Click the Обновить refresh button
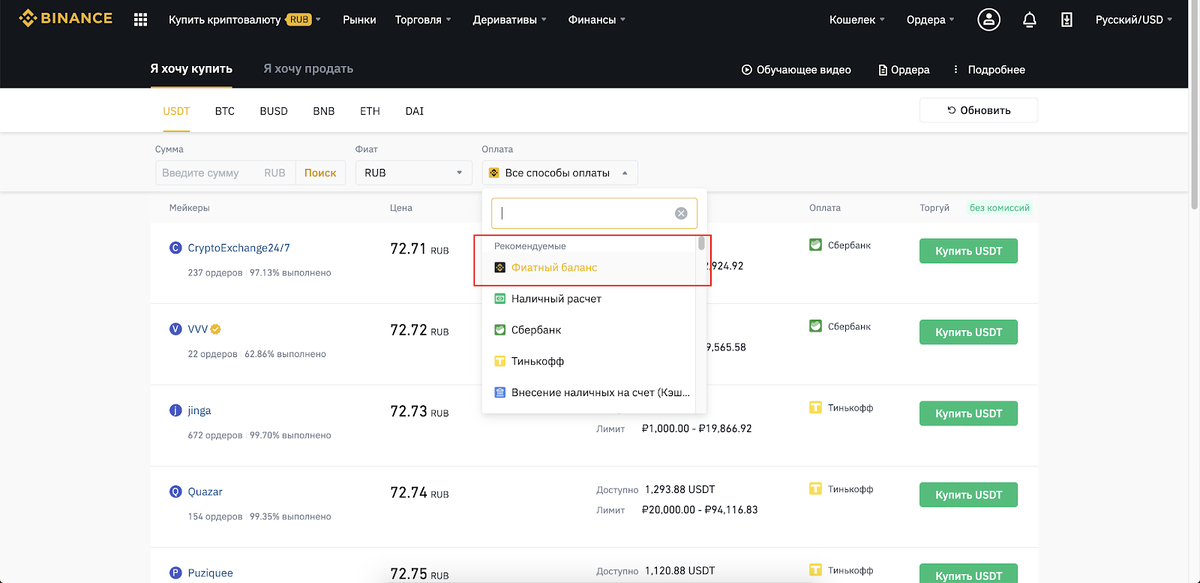Viewport: 1200px width, 583px height. coord(978,111)
